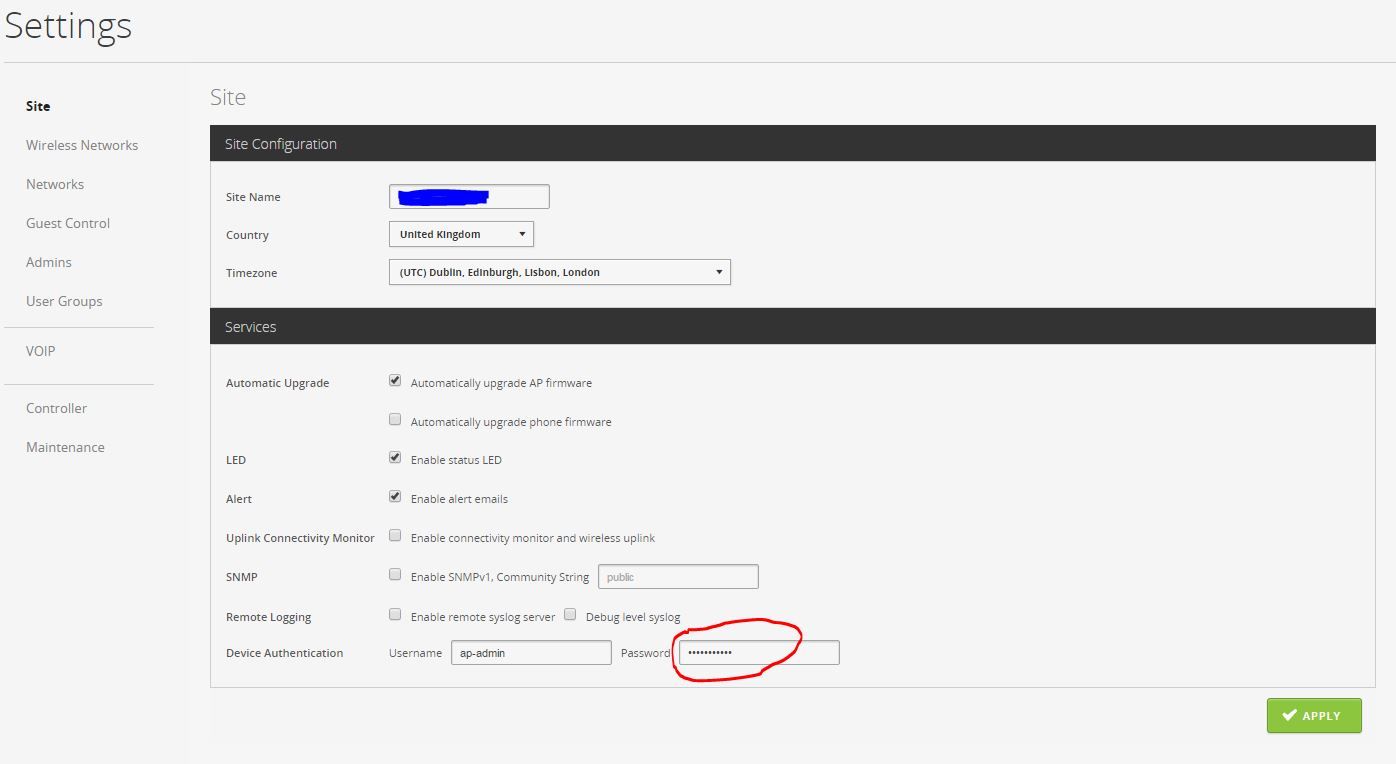
Task: Open VOIP settings page
Action: 41,351
